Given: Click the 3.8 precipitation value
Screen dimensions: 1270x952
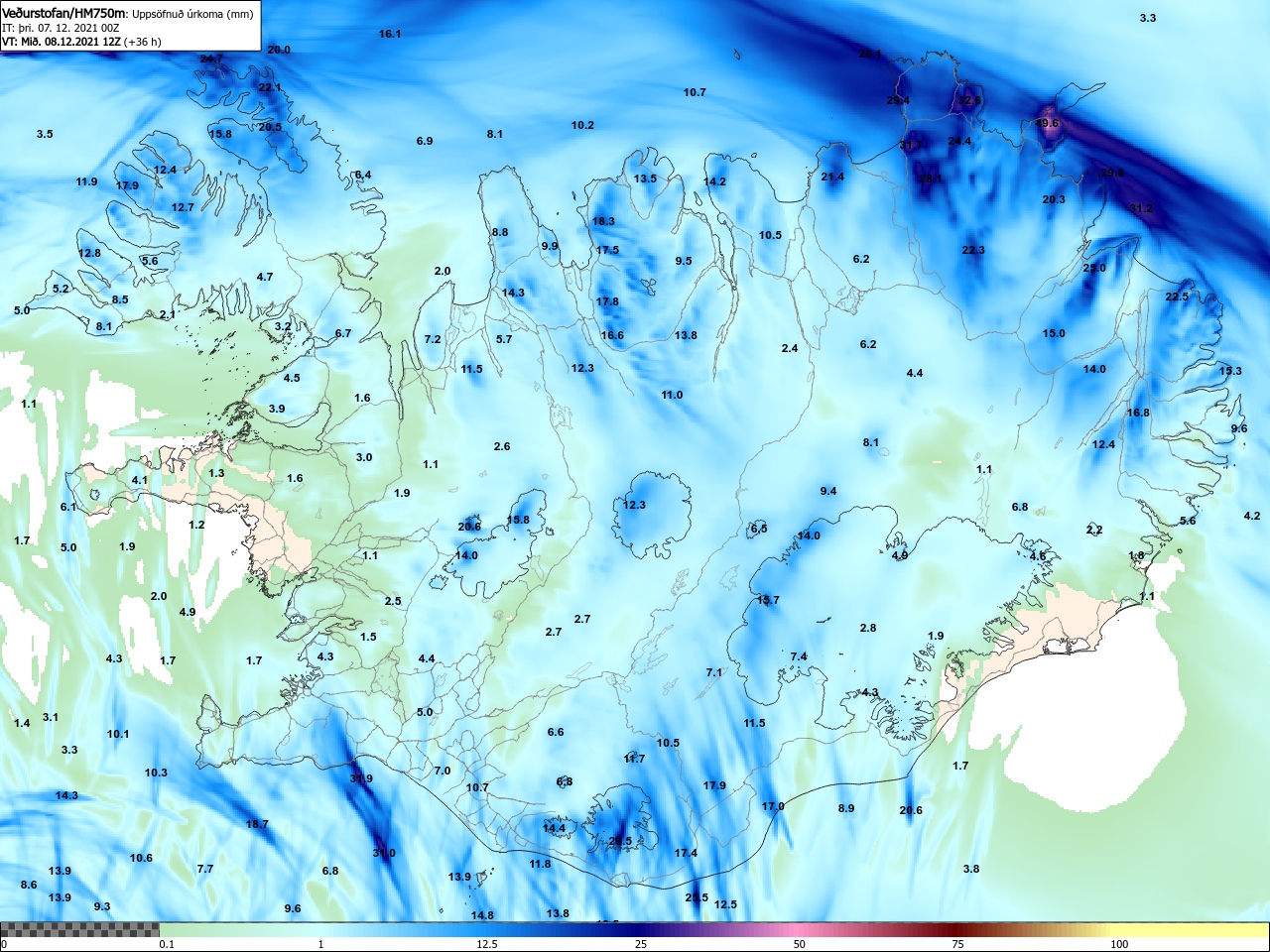Looking at the screenshot, I should [x=971, y=870].
